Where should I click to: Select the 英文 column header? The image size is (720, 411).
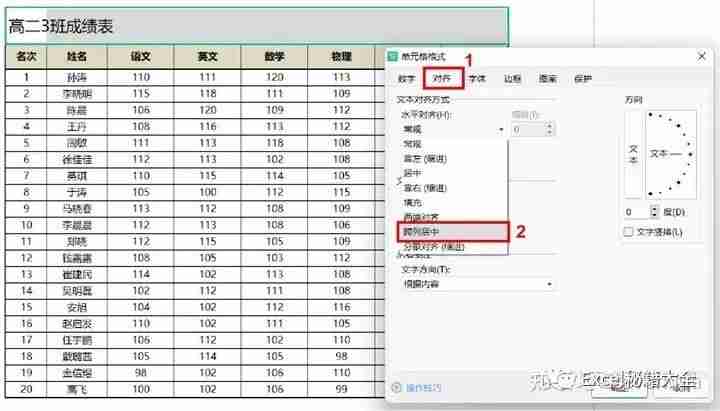[208, 57]
